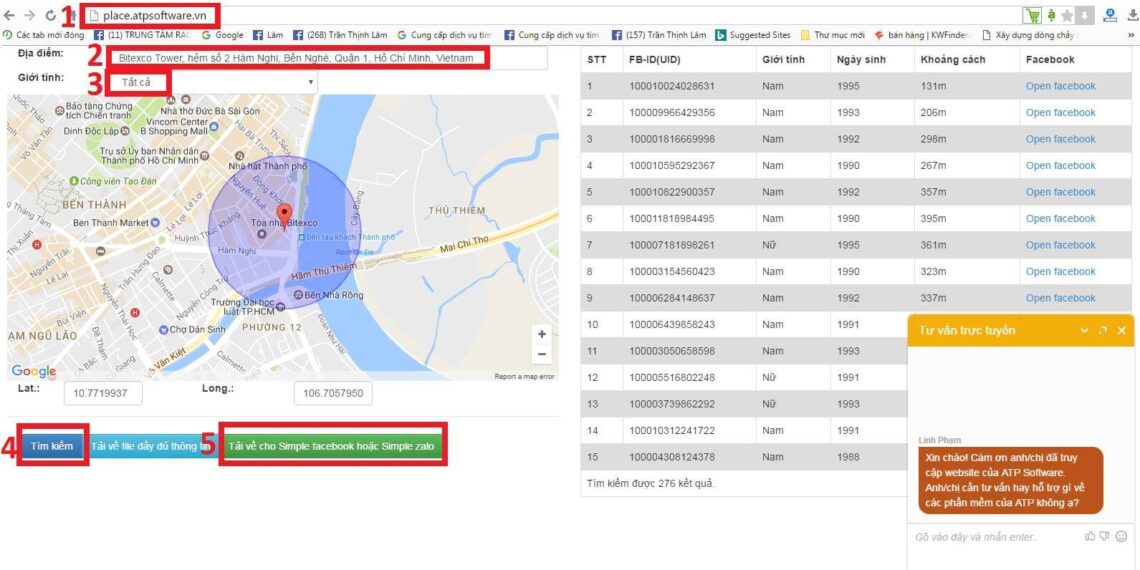The width and height of the screenshot is (1140, 570).
Task: Open the '(11) TRUNG TÂM RAC' bookmark
Action: 142,35
